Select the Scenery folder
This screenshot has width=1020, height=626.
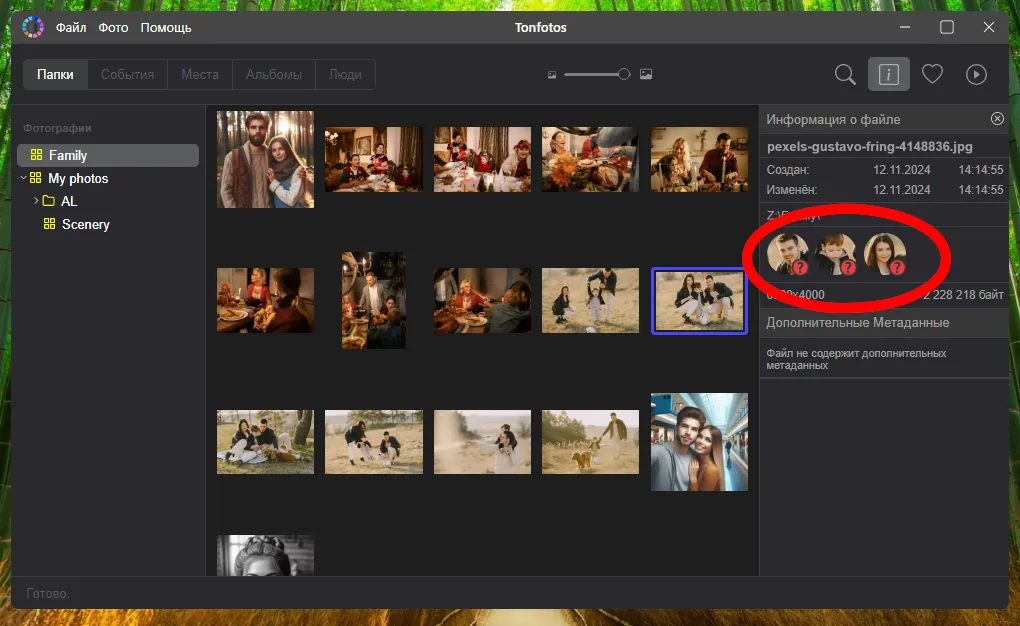[85, 224]
